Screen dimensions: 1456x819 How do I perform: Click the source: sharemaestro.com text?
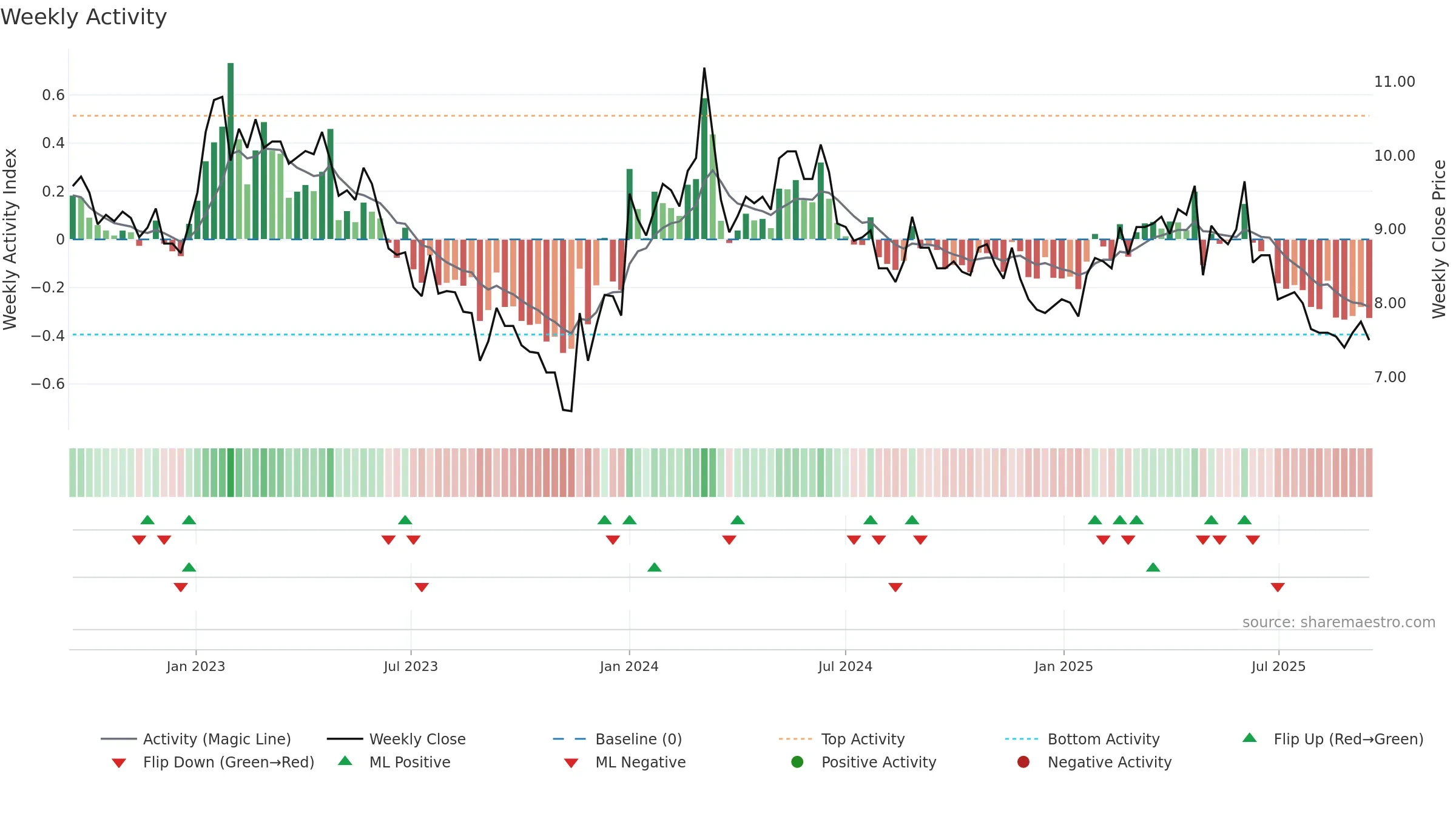click(1339, 622)
